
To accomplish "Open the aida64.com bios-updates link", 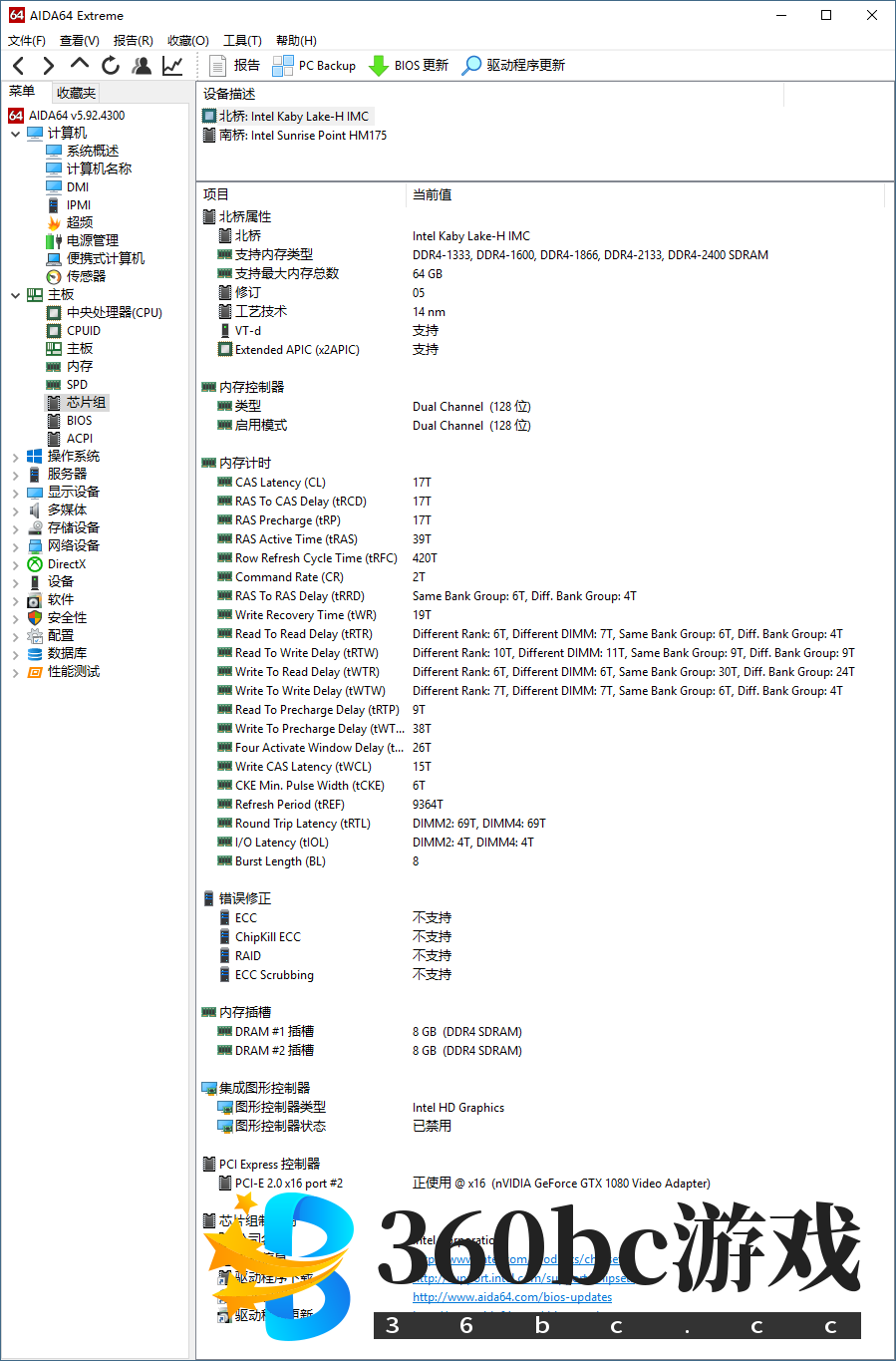I will (x=512, y=1297).
